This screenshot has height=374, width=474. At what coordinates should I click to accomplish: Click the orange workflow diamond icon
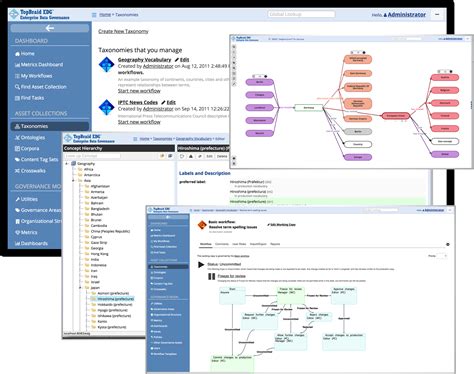[202, 225]
